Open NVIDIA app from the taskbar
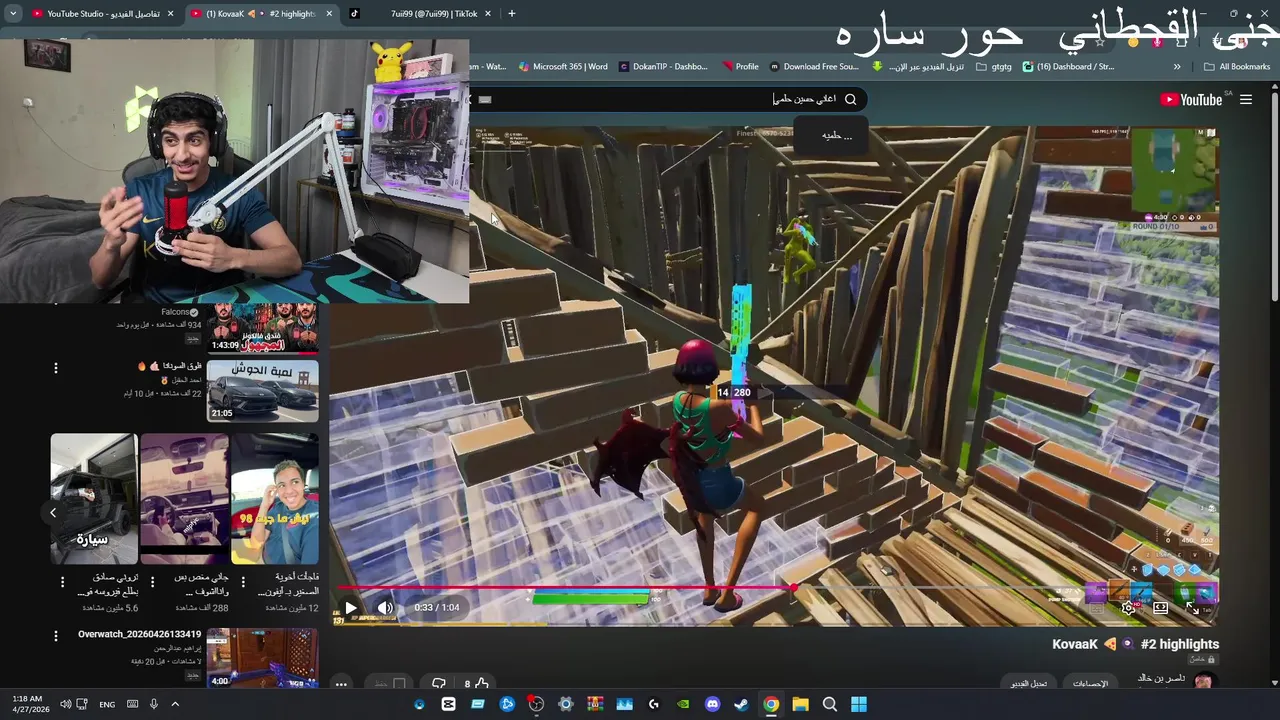This screenshot has width=1280, height=720. (683, 704)
